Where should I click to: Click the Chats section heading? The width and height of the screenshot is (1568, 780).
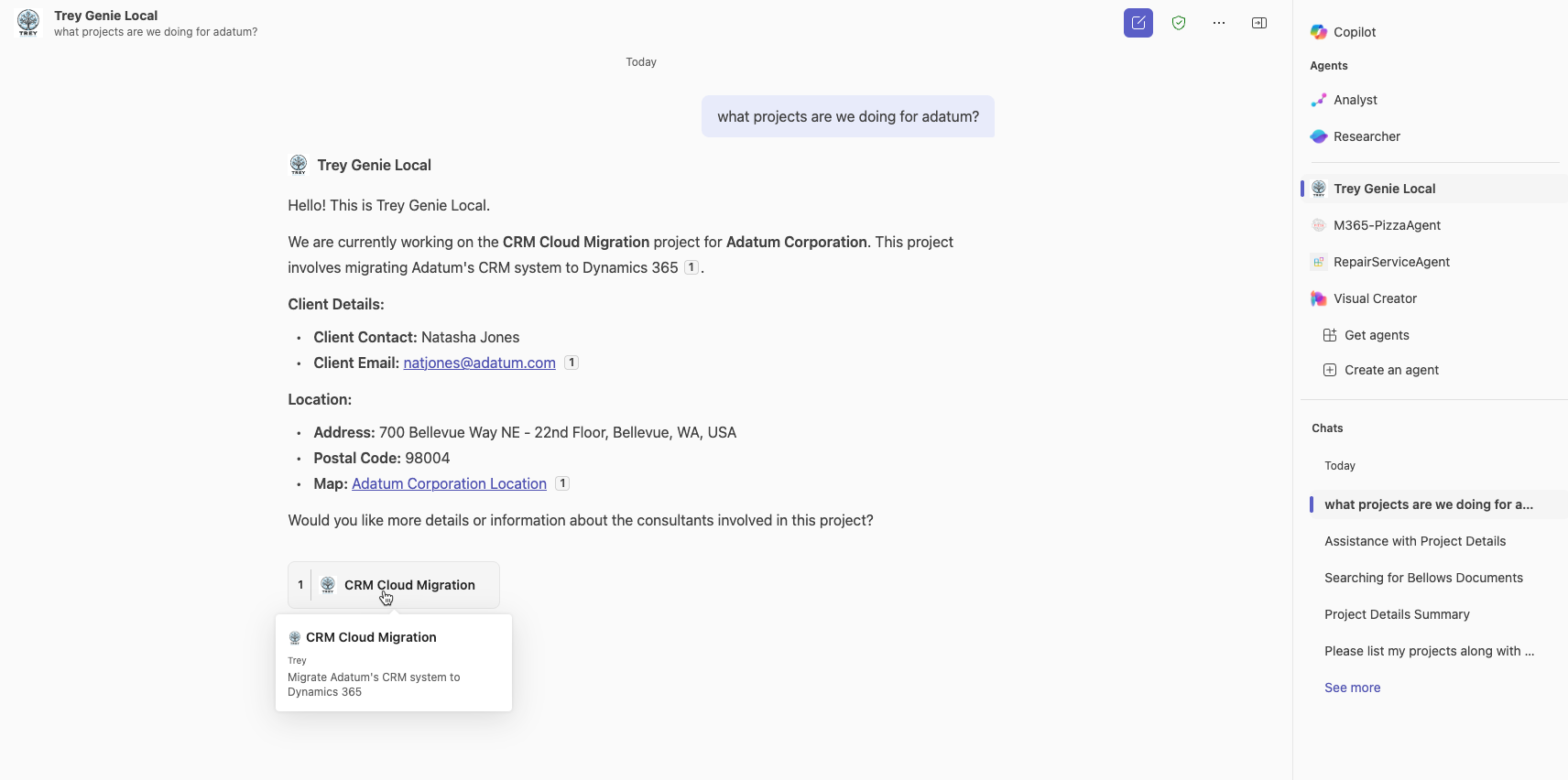[x=1327, y=428]
